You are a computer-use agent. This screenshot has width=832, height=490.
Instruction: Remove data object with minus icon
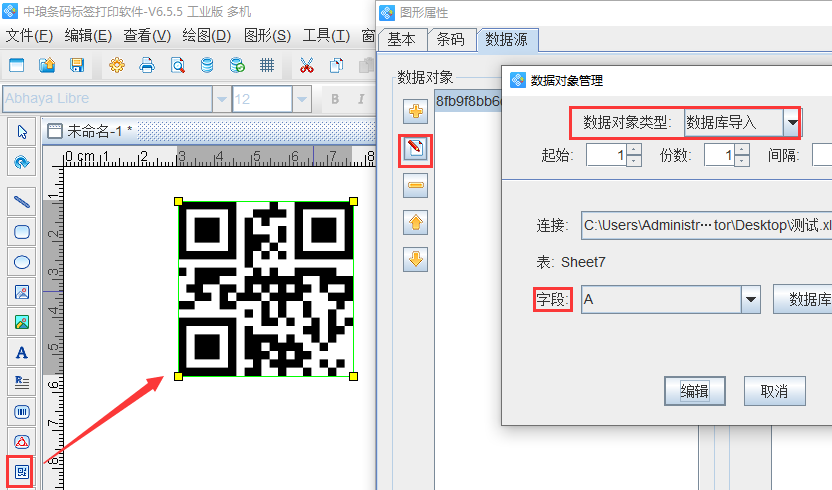(415, 185)
